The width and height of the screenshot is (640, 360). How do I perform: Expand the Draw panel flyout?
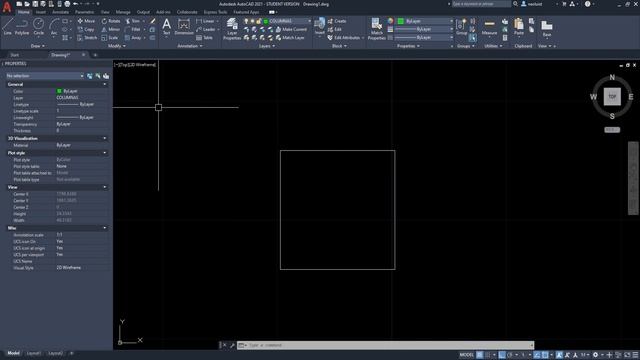point(38,46)
